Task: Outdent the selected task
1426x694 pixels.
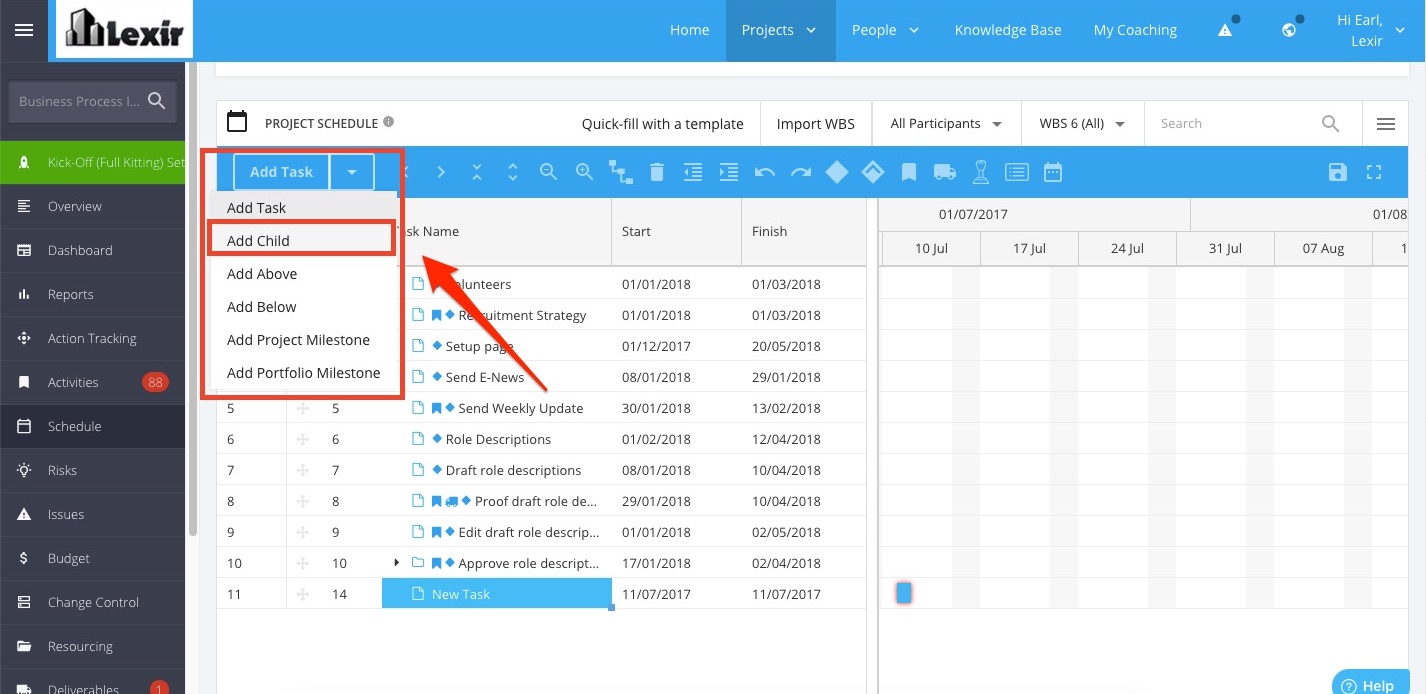Action: coord(693,172)
